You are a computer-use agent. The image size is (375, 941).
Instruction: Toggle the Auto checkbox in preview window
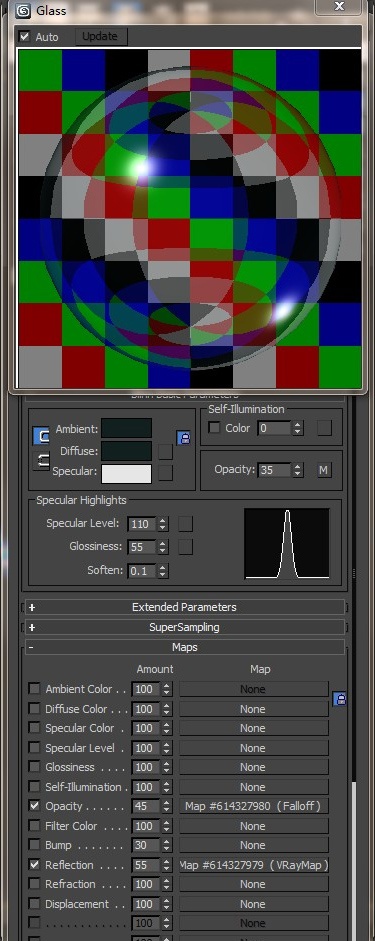pyautogui.click(x=25, y=37)
